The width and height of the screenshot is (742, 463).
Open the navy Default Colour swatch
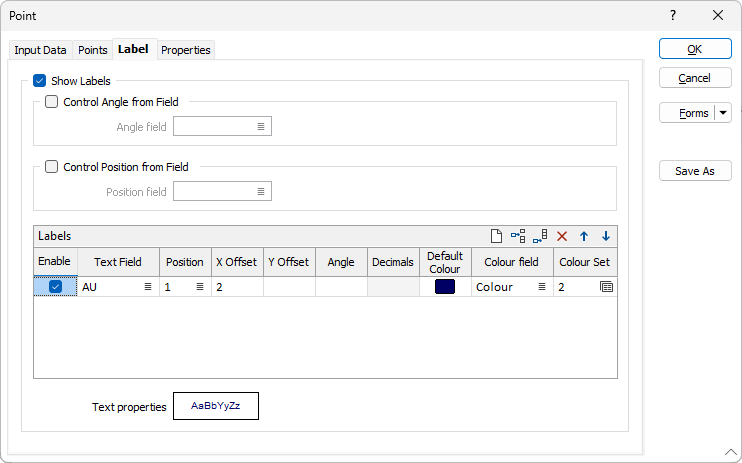coord(445,287)
